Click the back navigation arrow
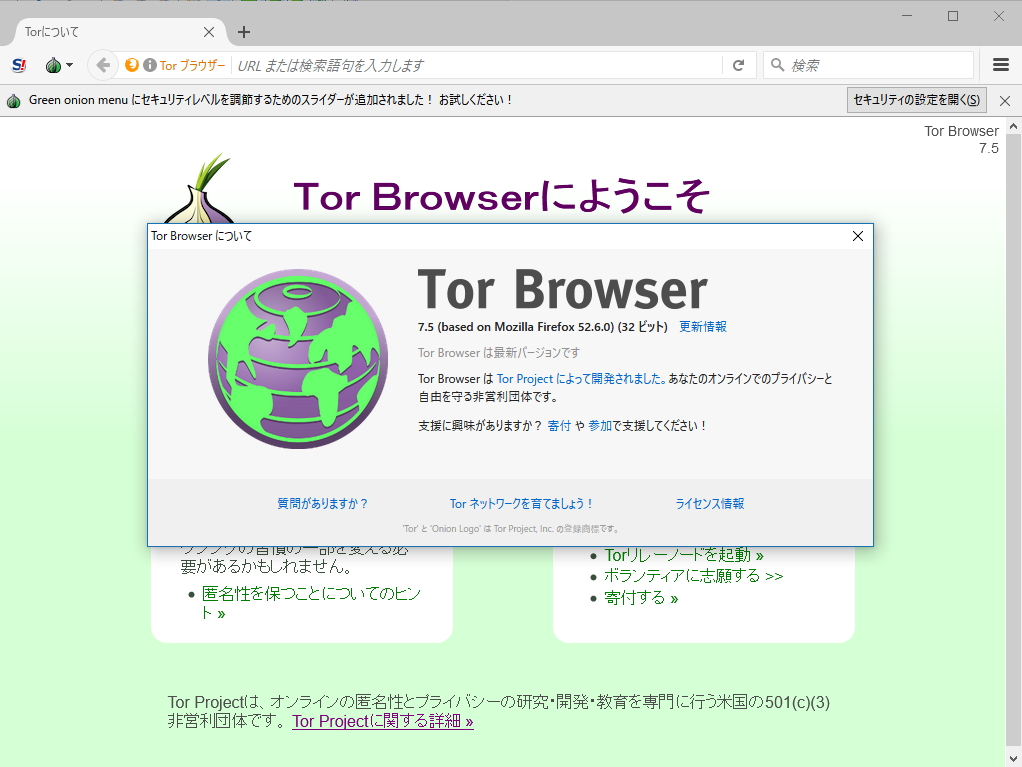This screenshot has width=1022, height=767. click(x=101, y=65)
